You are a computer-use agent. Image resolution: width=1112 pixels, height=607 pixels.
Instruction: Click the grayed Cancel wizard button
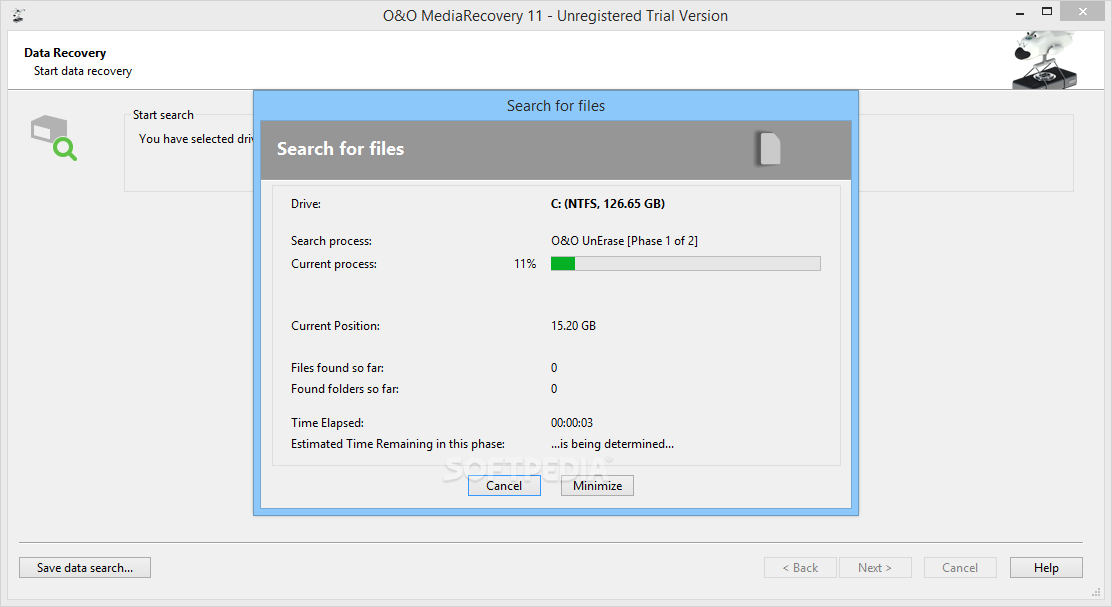pyautogui.click(x=960, y=568)
